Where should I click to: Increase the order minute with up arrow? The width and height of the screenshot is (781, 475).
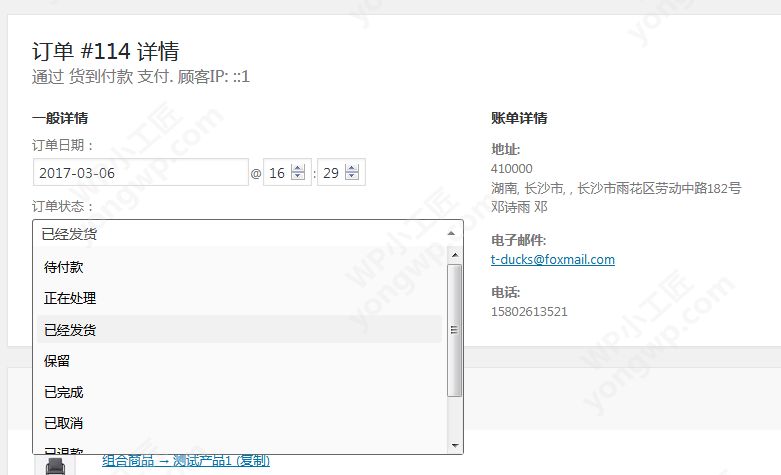pyautogui.click(x=351, y=168)
